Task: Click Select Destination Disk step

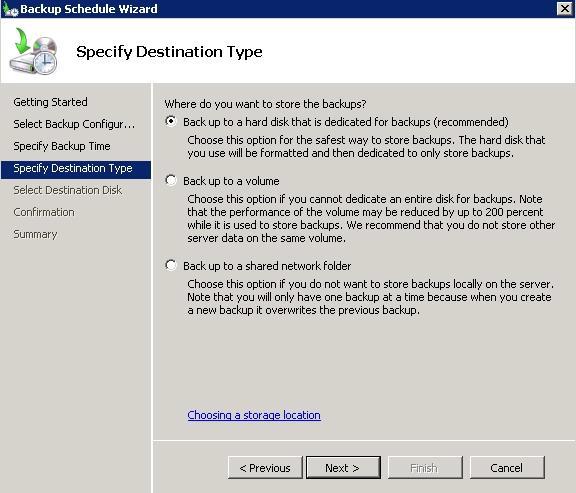Action: tap(68, 190)
